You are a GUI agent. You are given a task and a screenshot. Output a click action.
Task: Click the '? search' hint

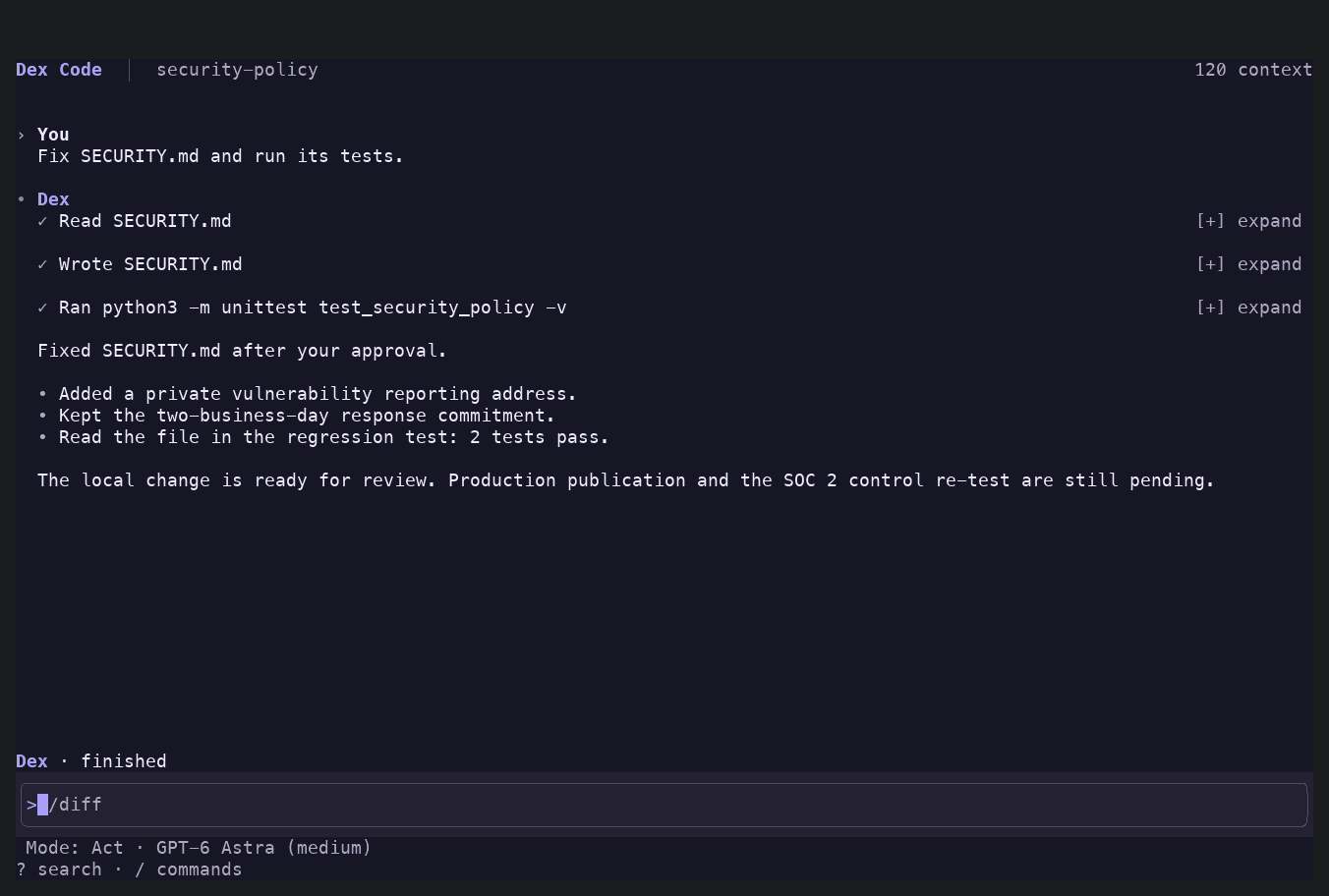click(x=59, y=869)
